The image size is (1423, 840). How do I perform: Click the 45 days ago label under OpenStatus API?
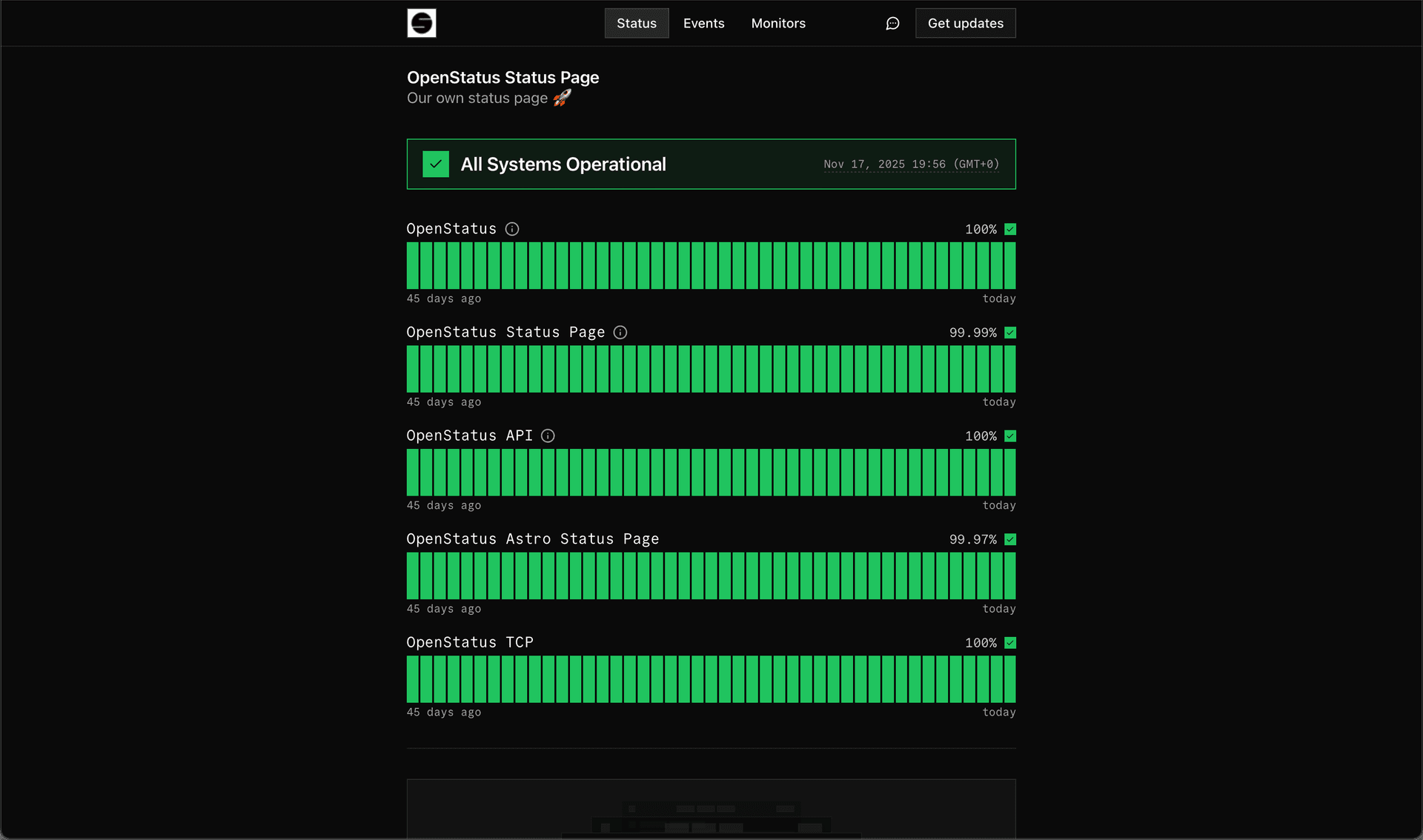click(443, 505)
